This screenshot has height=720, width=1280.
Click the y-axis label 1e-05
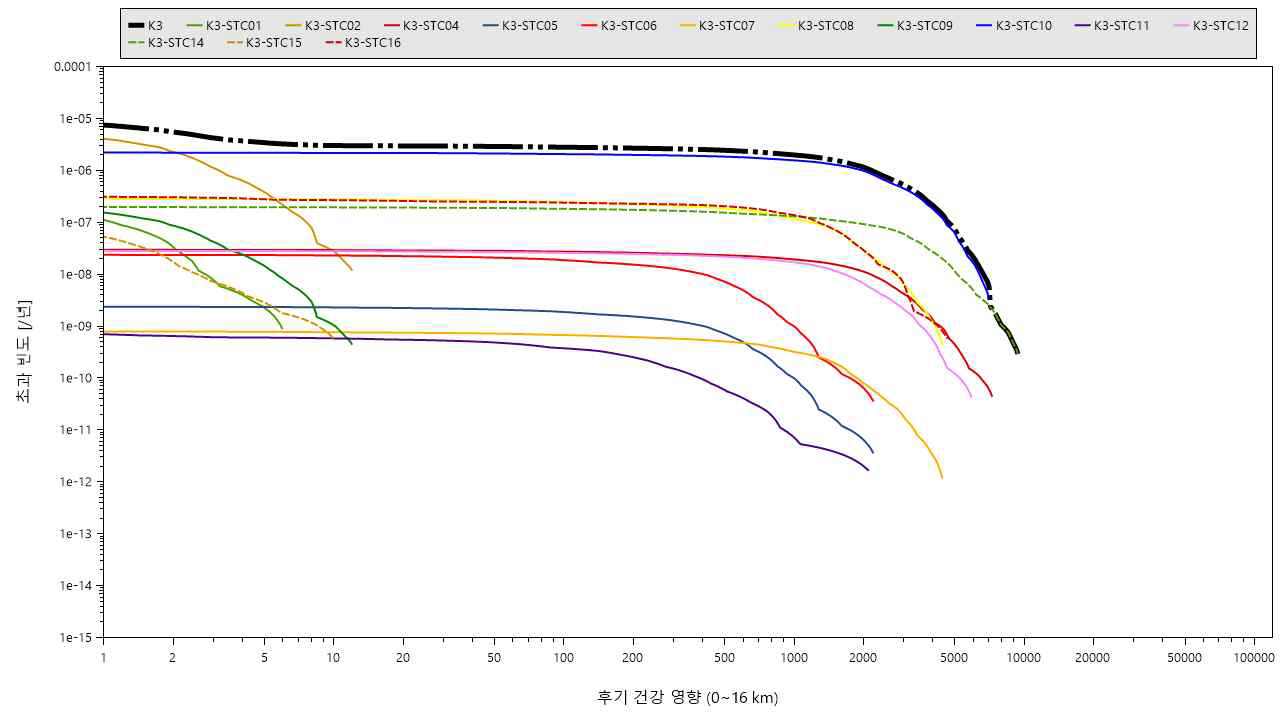76,119
